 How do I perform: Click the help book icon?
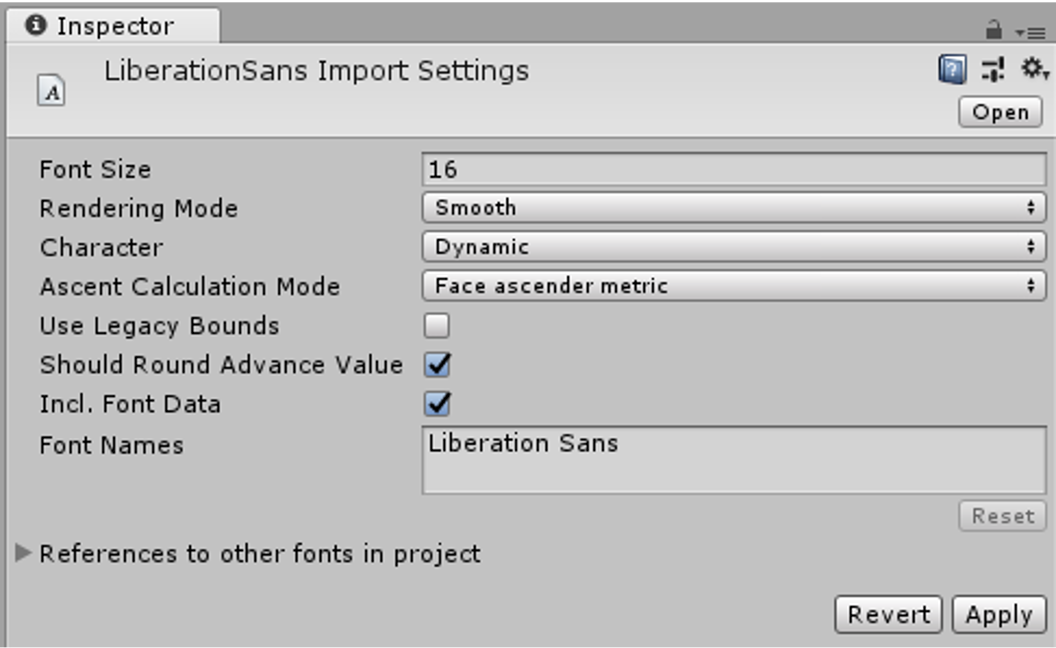[x=951, y=69]
